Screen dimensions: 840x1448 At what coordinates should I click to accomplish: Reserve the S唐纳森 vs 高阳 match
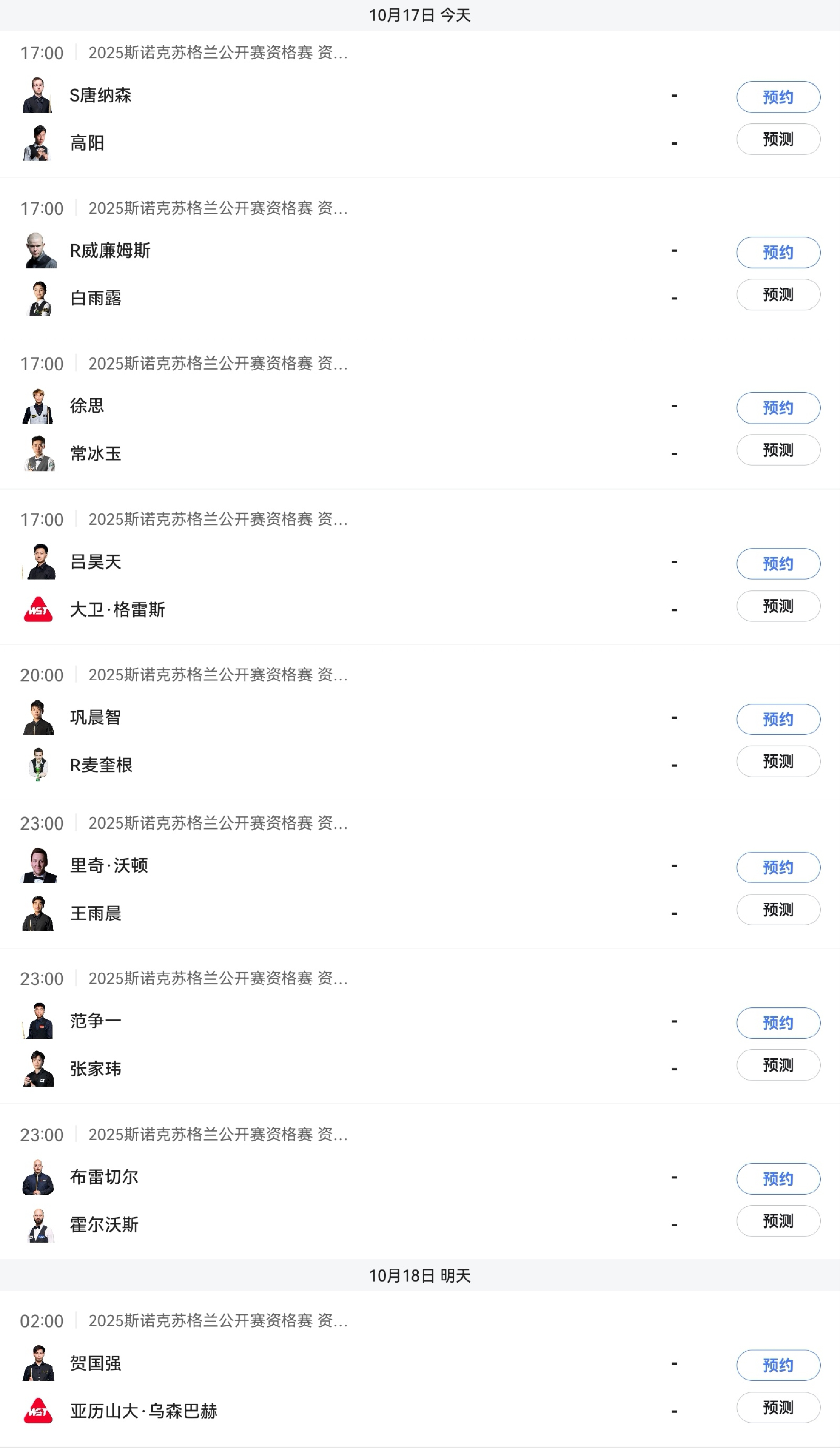[x=778, y=97]
